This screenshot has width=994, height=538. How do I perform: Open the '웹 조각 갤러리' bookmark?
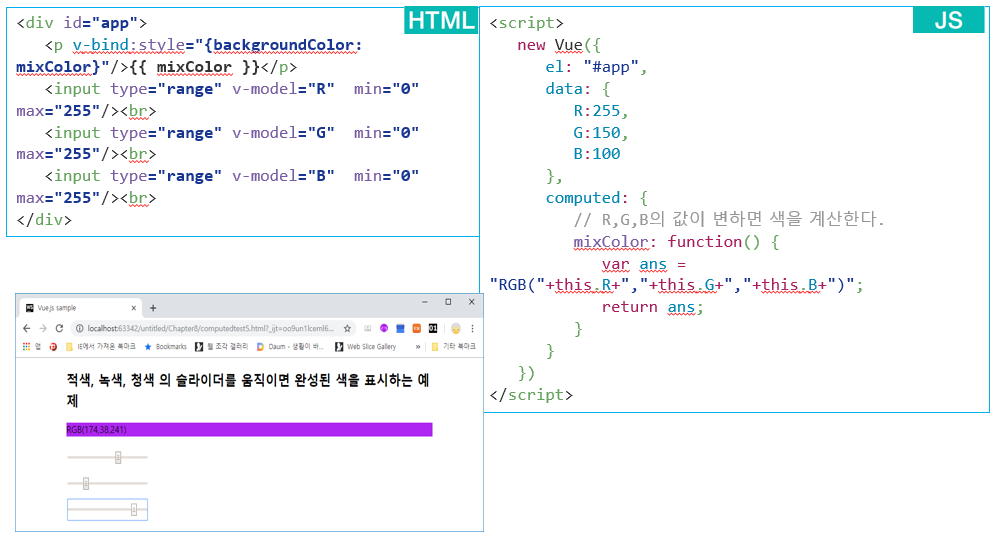221,347
